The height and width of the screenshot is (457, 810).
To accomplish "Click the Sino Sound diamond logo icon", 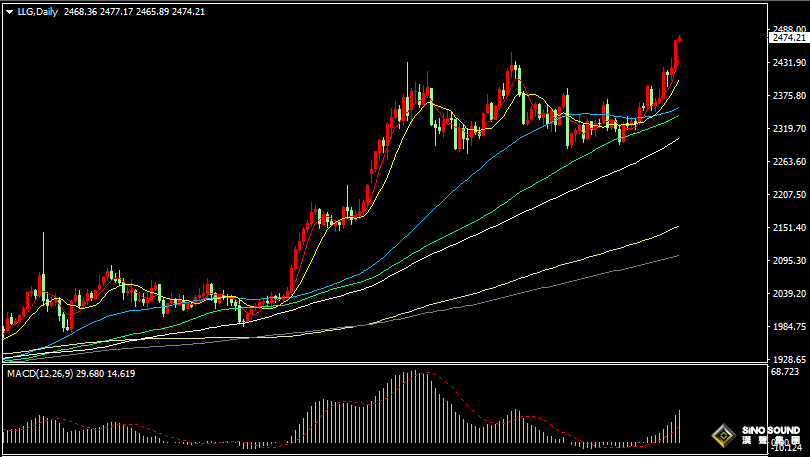I will point(722,436).
